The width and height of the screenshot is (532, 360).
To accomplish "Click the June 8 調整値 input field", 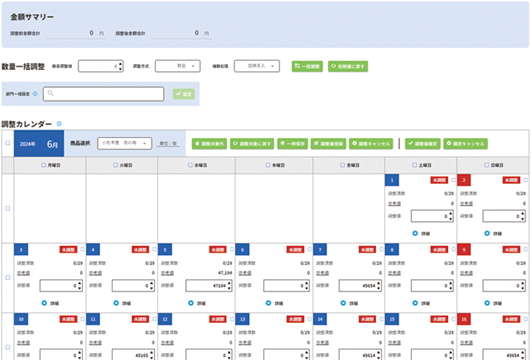I will [432, 286].
